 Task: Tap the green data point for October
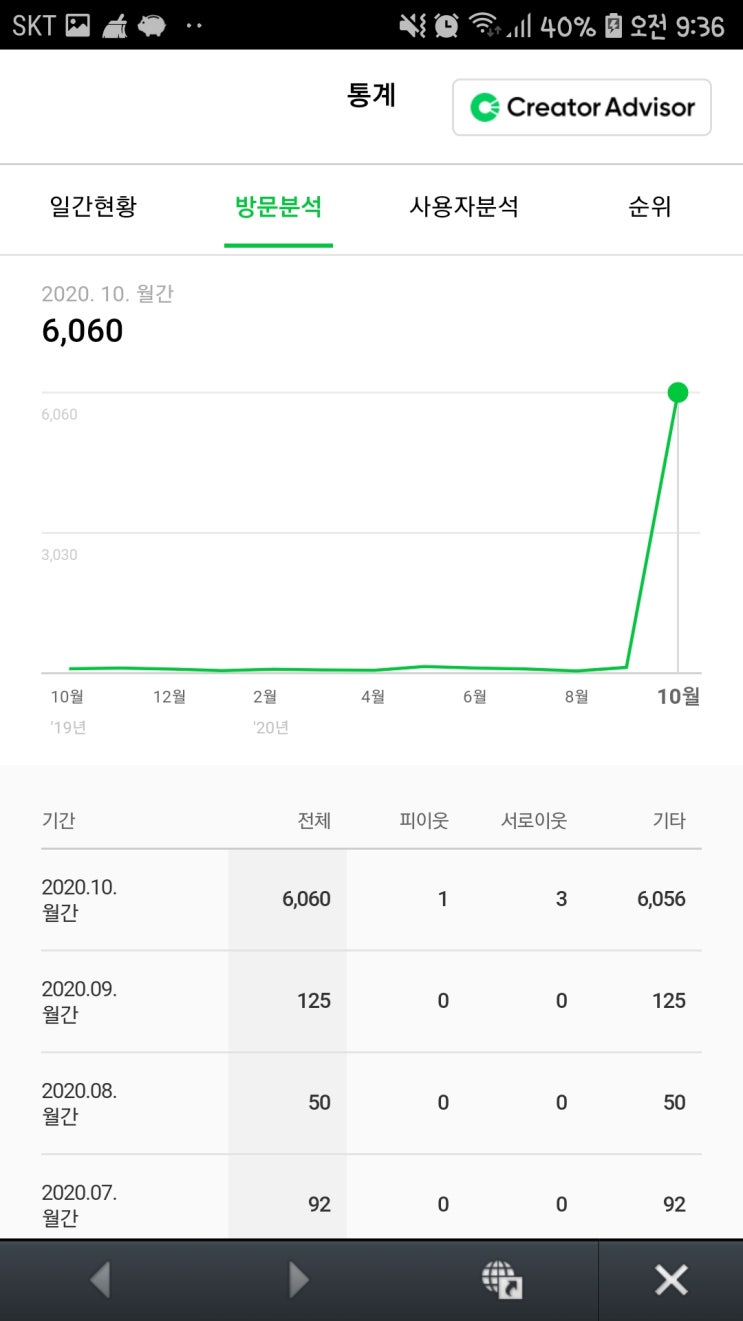tap(678, 392)
